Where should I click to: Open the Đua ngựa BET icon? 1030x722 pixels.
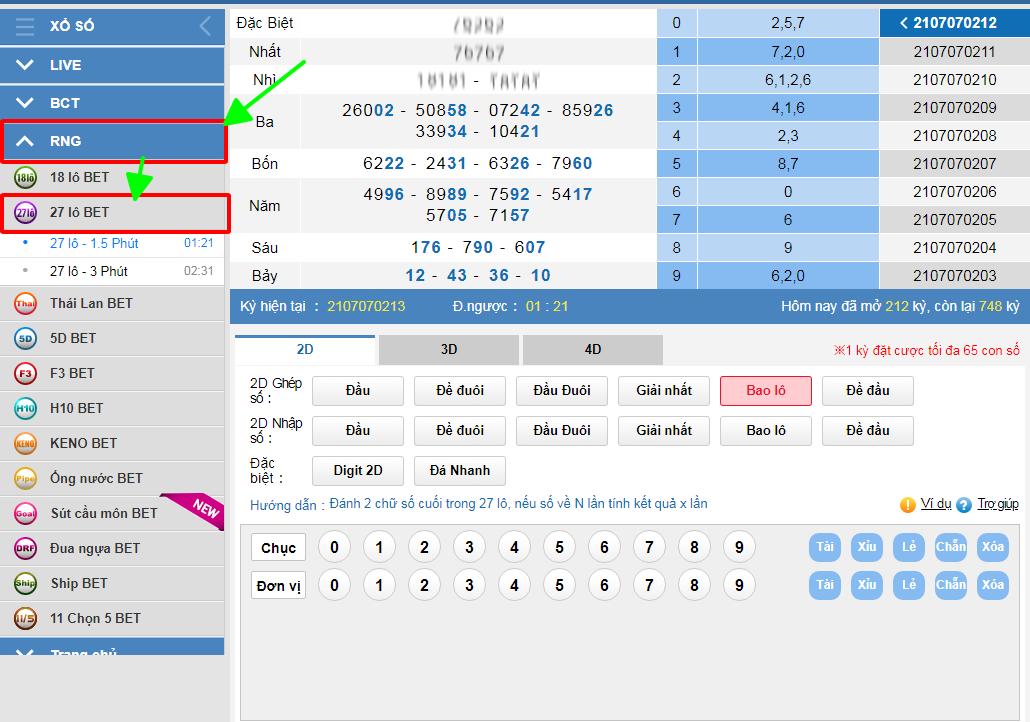click(25, 548)
